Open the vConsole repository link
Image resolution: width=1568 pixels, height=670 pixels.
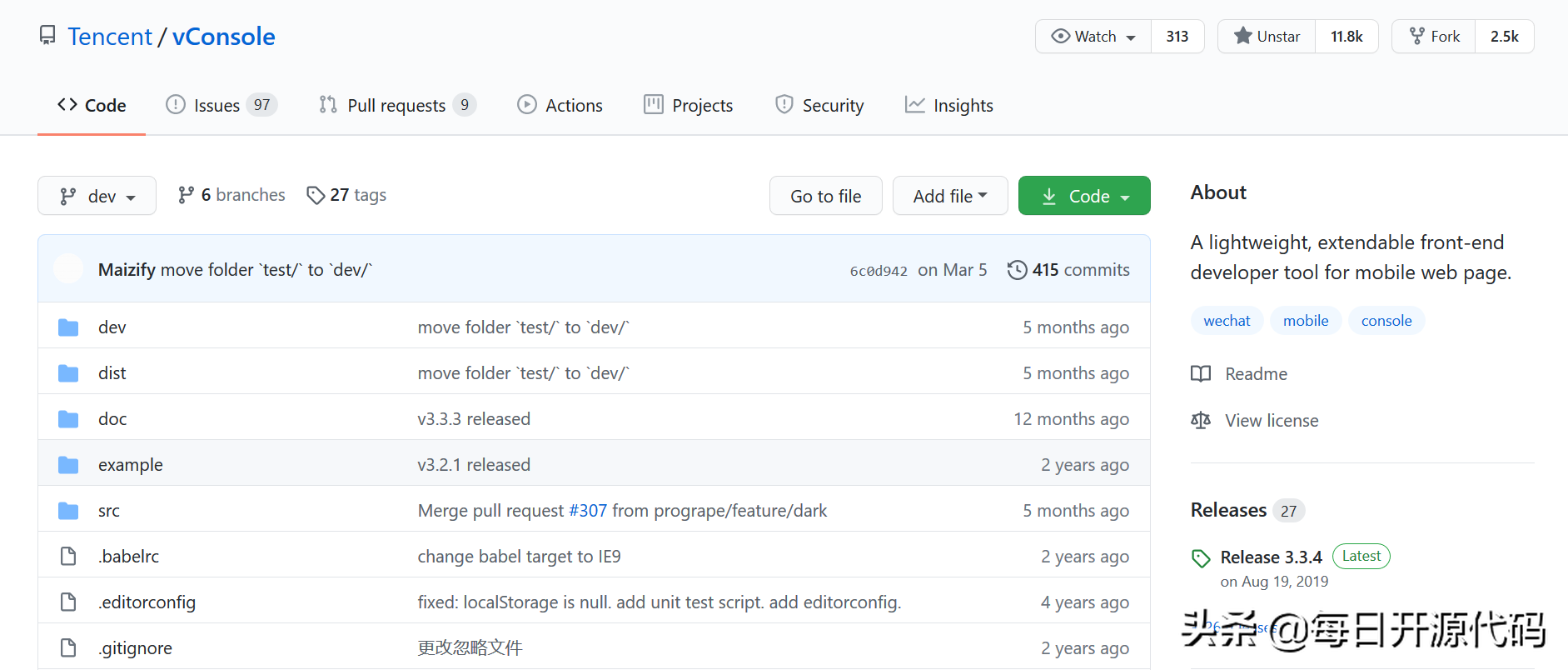point(223,37)
